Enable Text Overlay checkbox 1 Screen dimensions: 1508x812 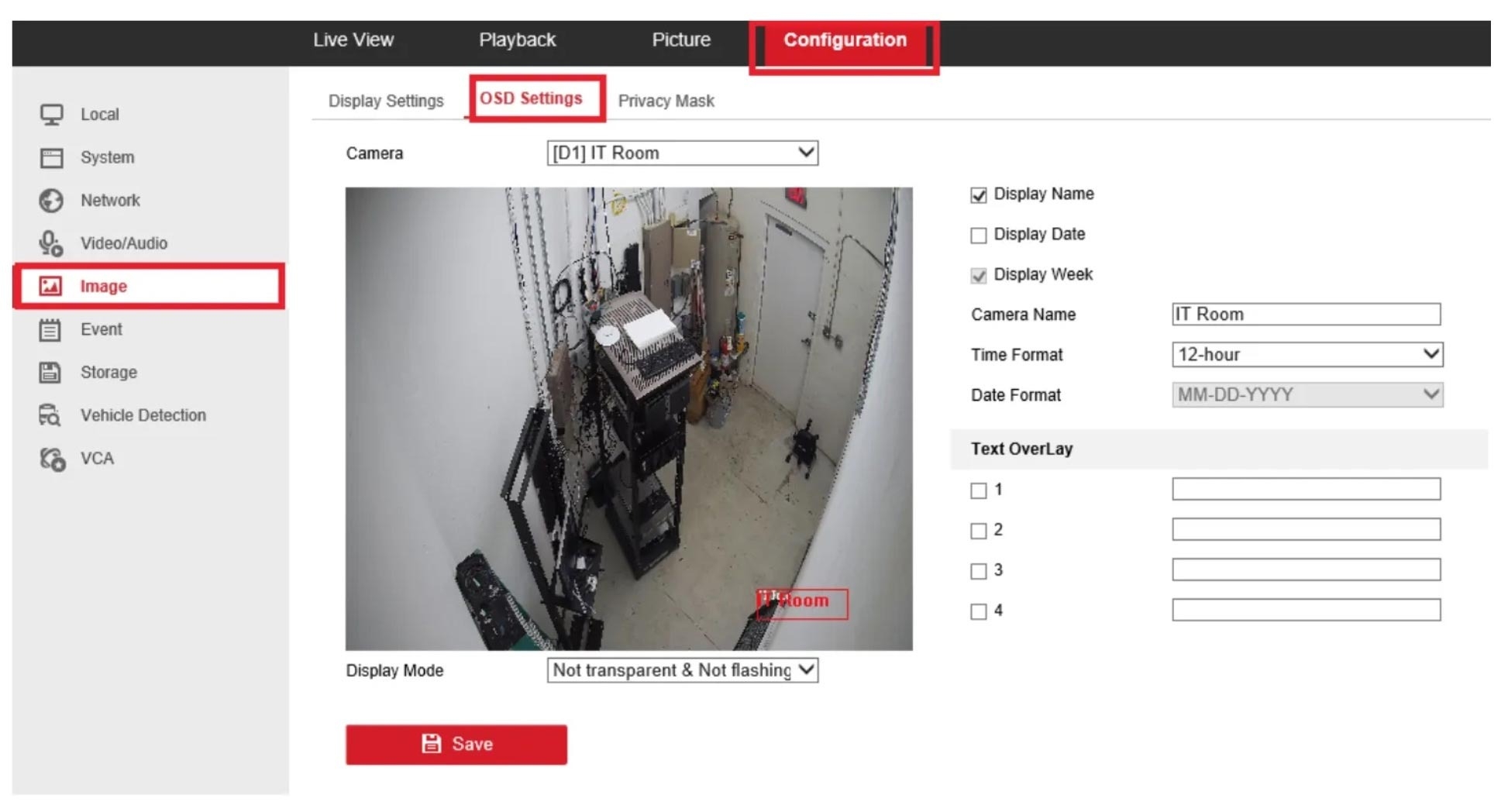point(979,491)
